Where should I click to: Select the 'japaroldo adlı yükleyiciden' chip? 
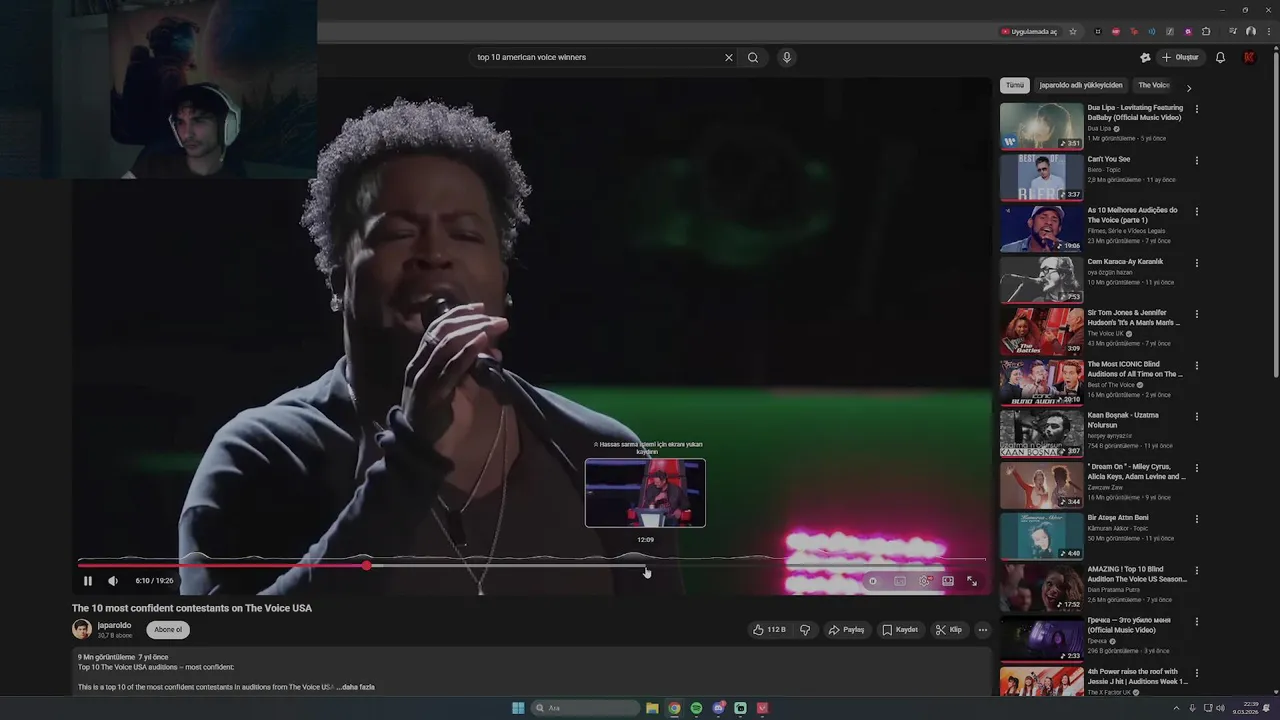tap(1081, 85)
